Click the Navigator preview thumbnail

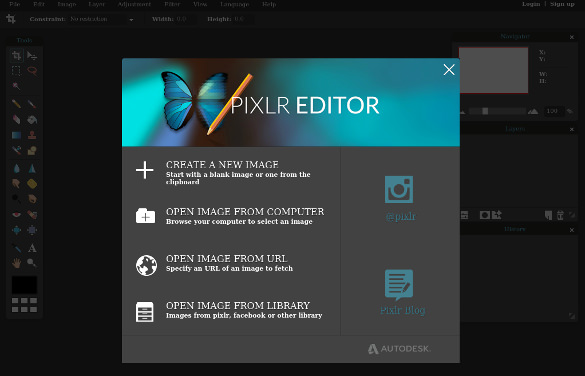(493, 70)
